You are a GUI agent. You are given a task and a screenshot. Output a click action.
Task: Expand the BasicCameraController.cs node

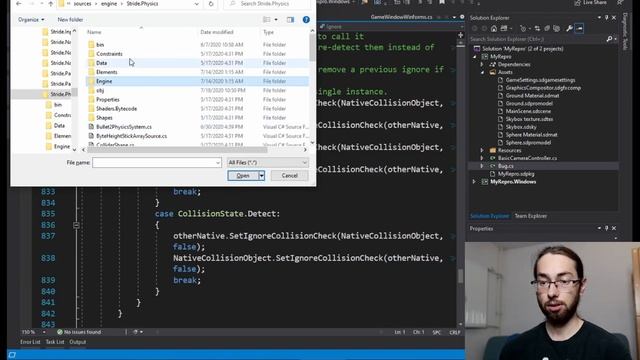[x=482, y=158]
